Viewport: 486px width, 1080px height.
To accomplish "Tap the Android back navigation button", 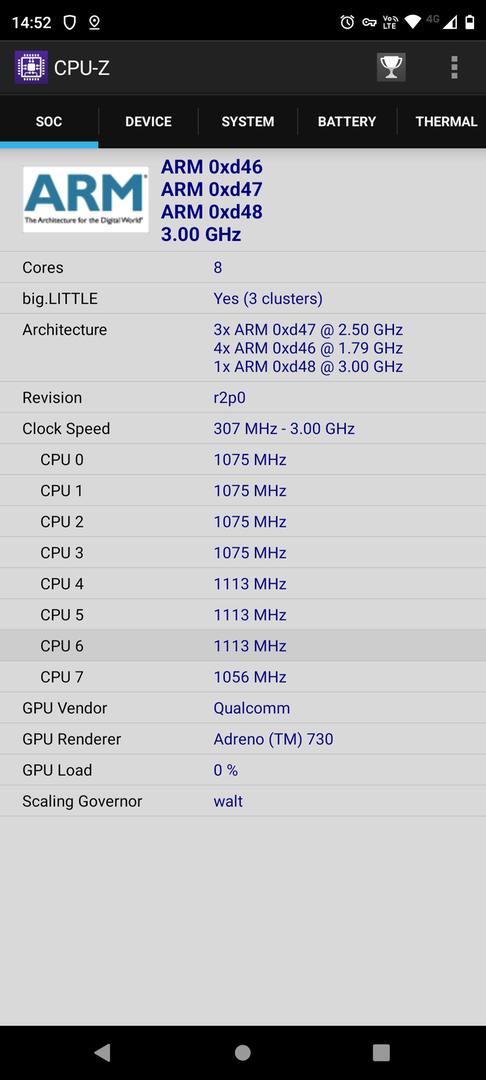I will tap(102, 1052).
